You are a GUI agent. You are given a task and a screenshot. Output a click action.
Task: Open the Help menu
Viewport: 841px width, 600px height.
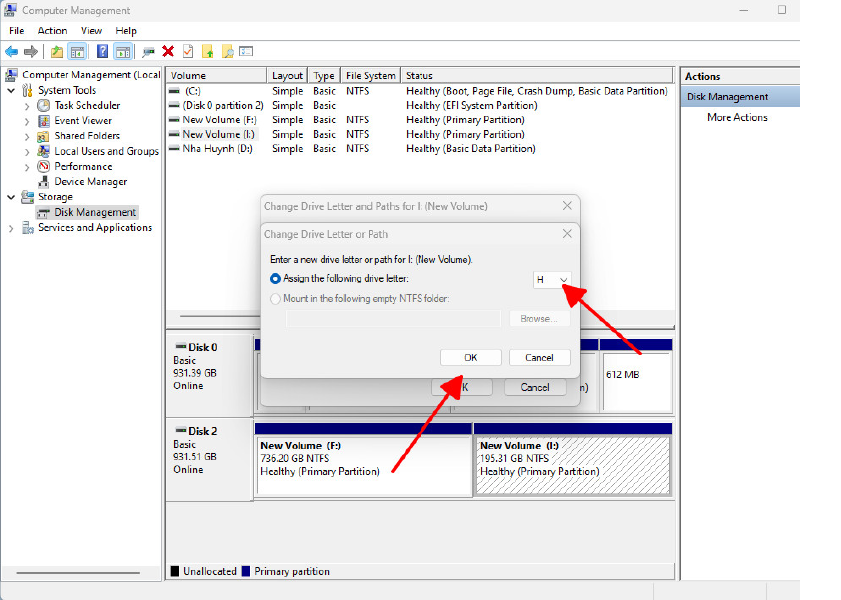(126, 31)
